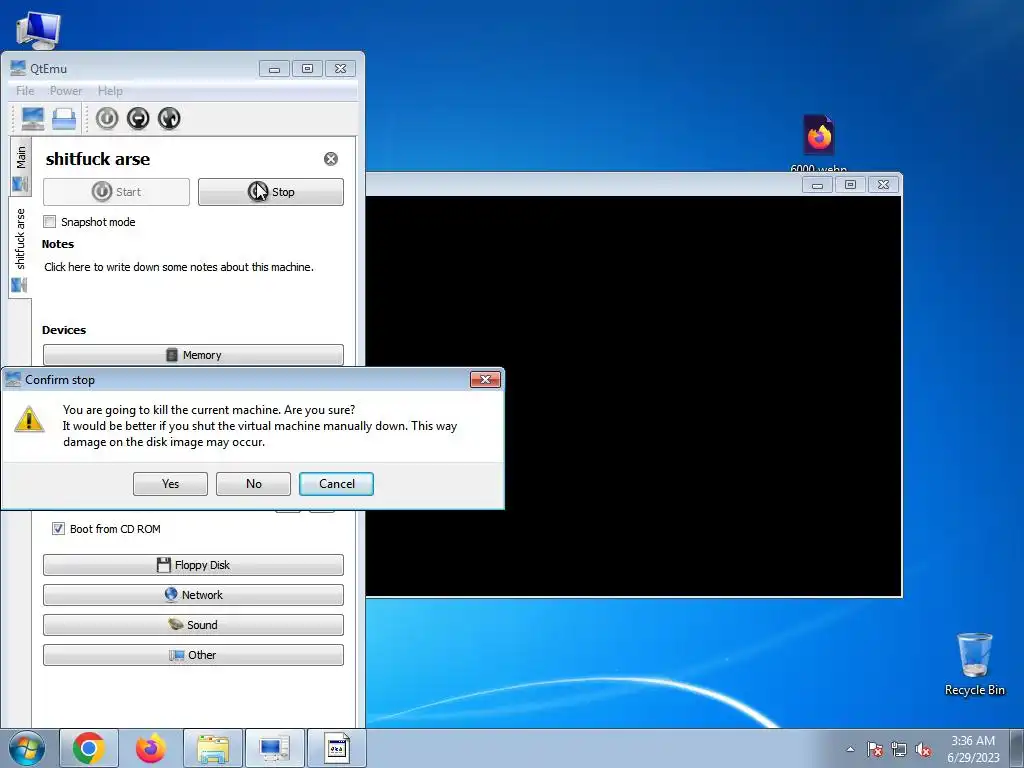The width and height of the screenshot is (1024, 768).
Task: Click the Computer desktop icon
Action: pos(38,30)
